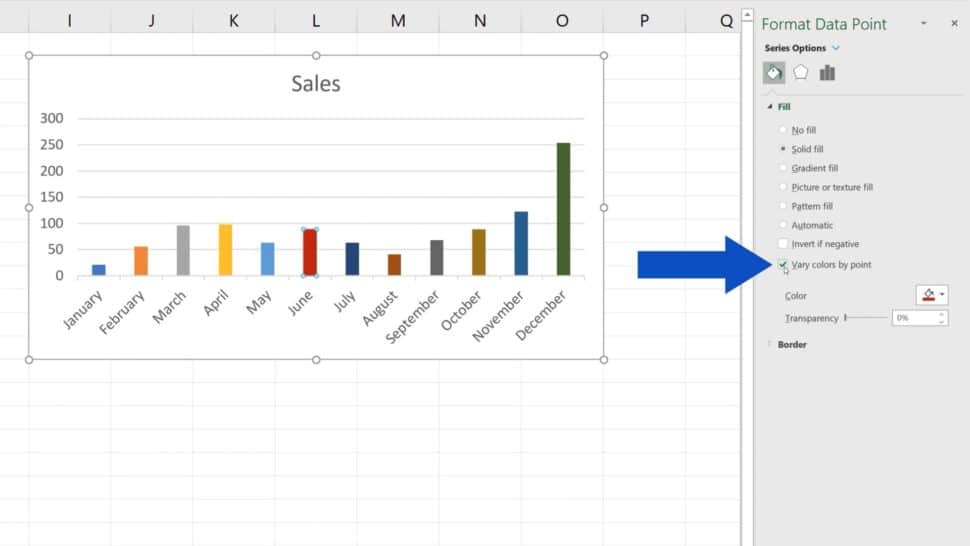This screenshot has height=546, width=970.
Task: Click the Transparency slider
Action: (866, 317)
